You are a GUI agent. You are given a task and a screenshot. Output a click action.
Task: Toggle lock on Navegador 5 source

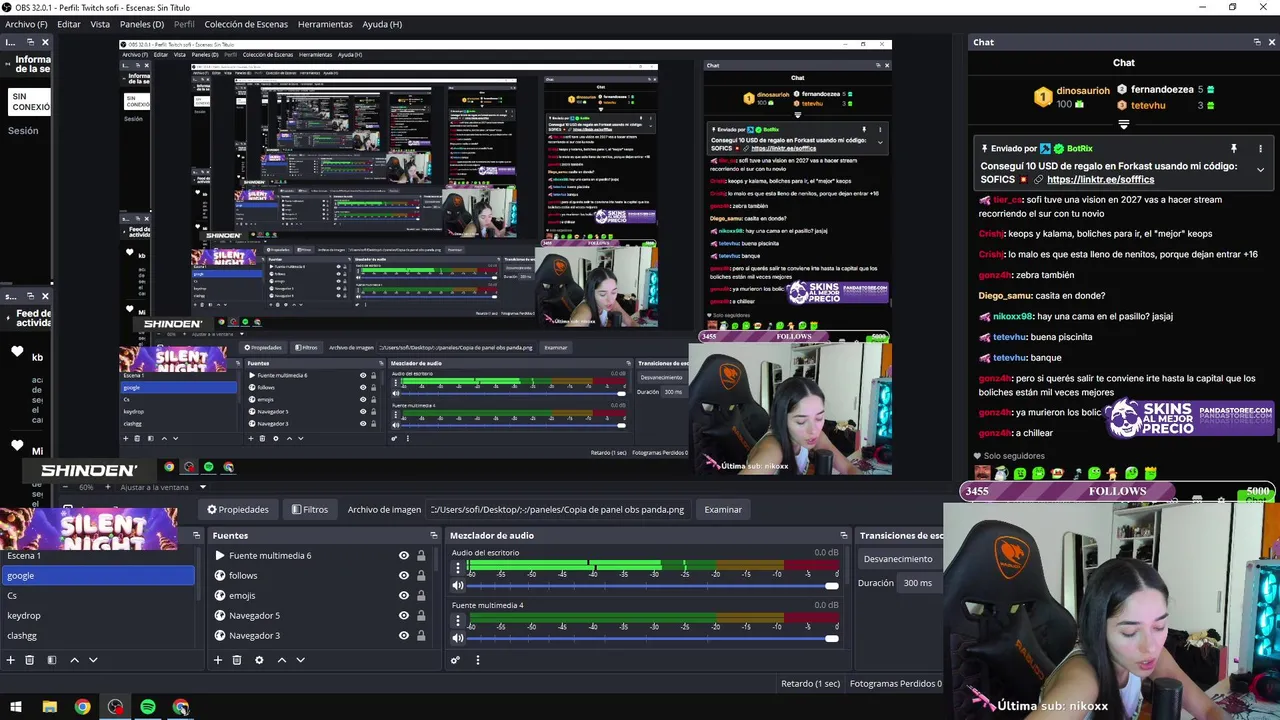coord(421,616)
